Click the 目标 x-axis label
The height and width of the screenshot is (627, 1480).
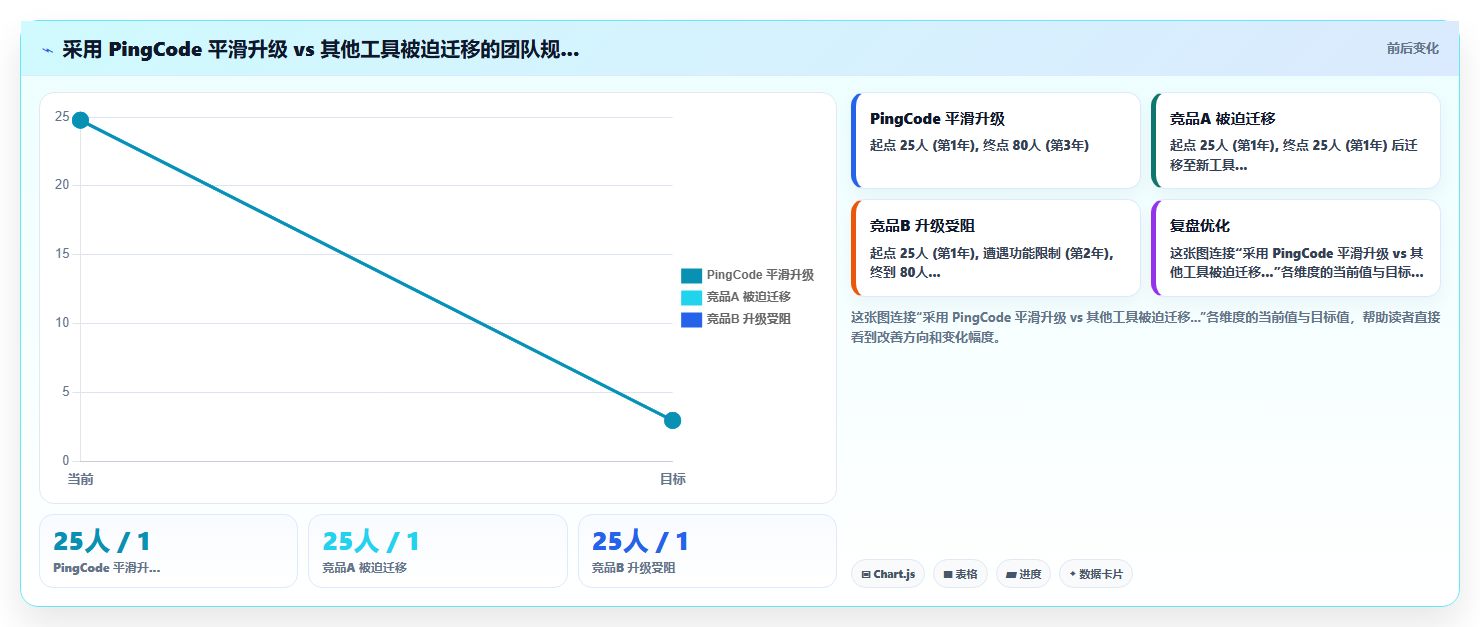[673, 479]
